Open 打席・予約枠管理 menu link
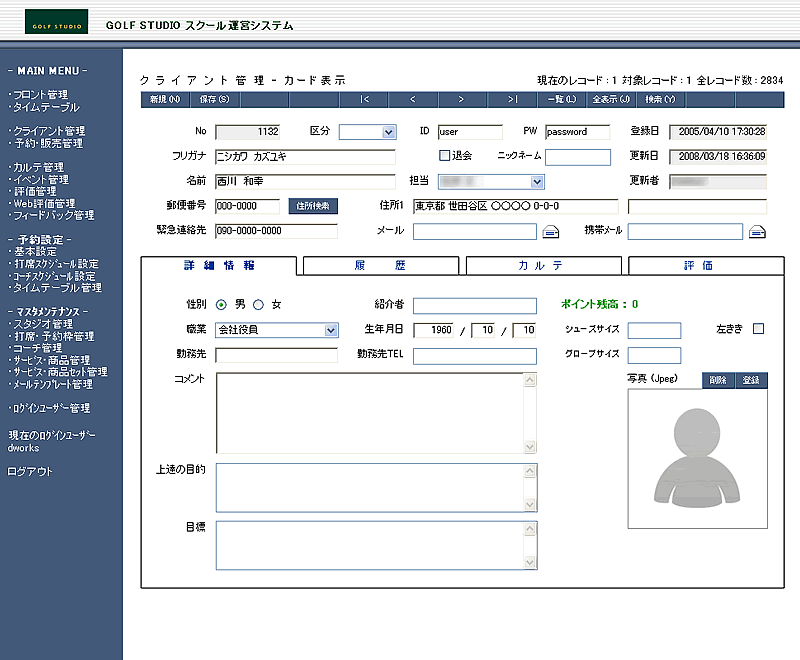800x660 pixels. 54,336
